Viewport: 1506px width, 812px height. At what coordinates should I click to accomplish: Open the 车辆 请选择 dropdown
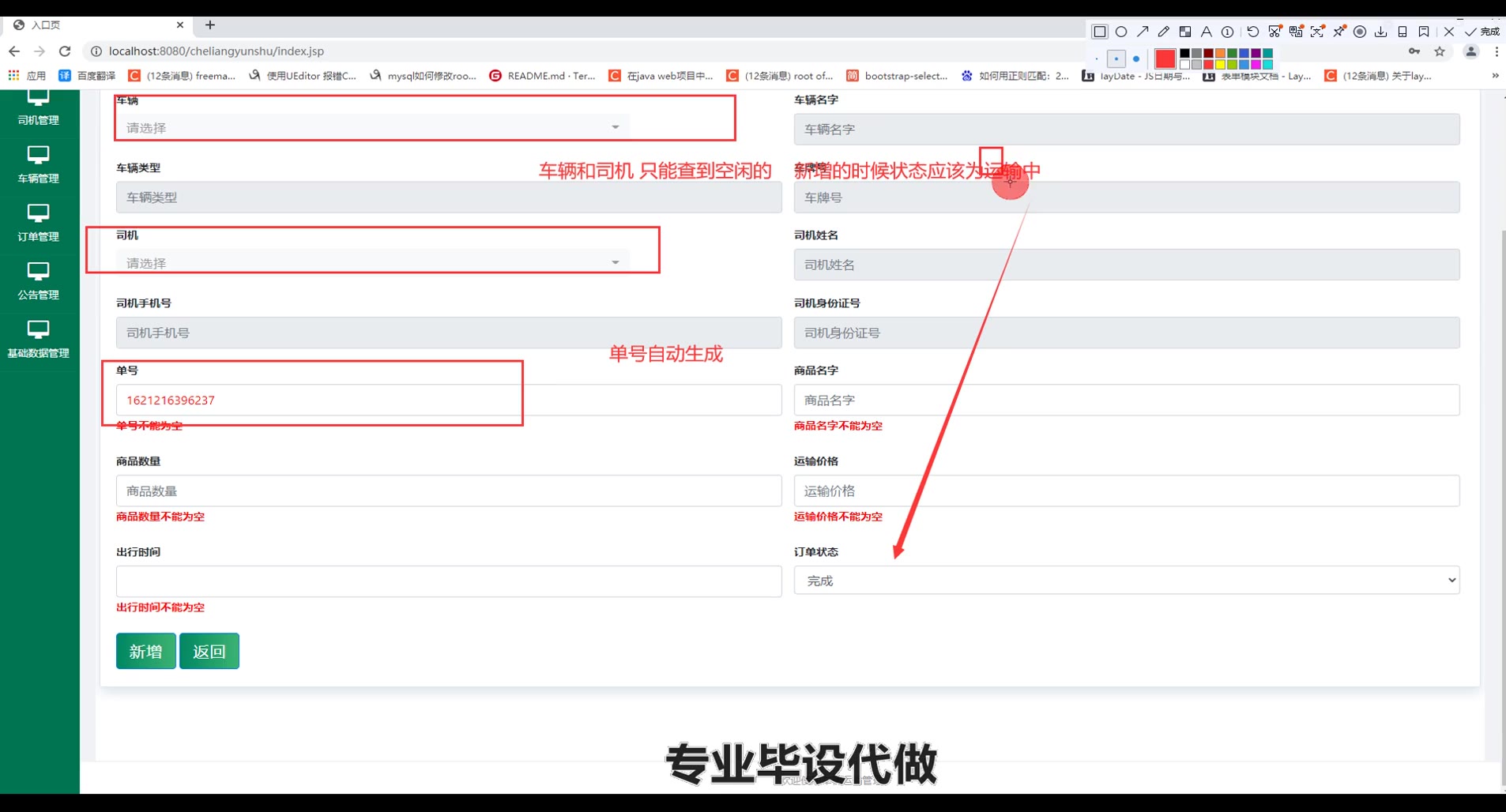click(373, 127)
